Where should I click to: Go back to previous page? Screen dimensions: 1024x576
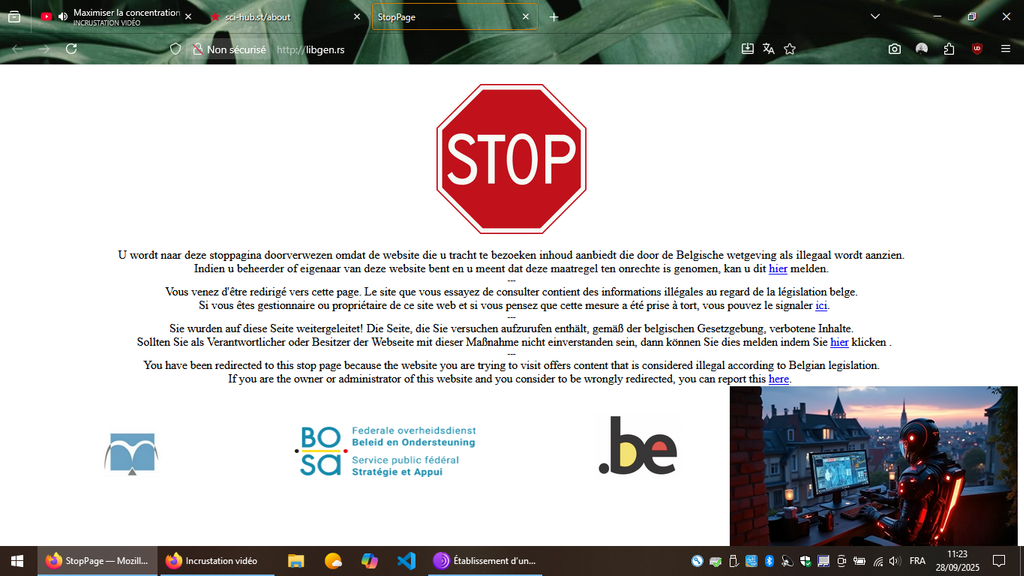click(x=18, y=49)
